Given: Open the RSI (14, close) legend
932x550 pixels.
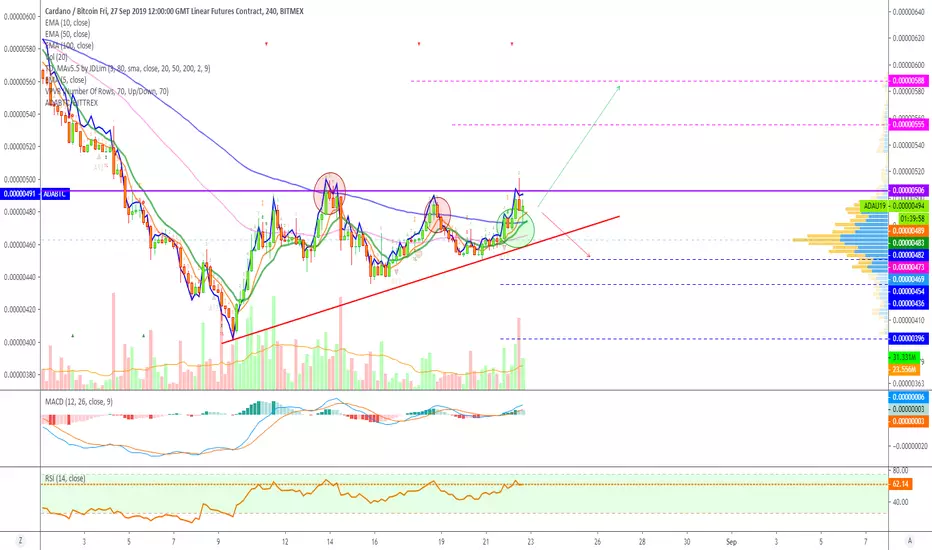Looking at the screenshot, I should click(x=65, y=478).
